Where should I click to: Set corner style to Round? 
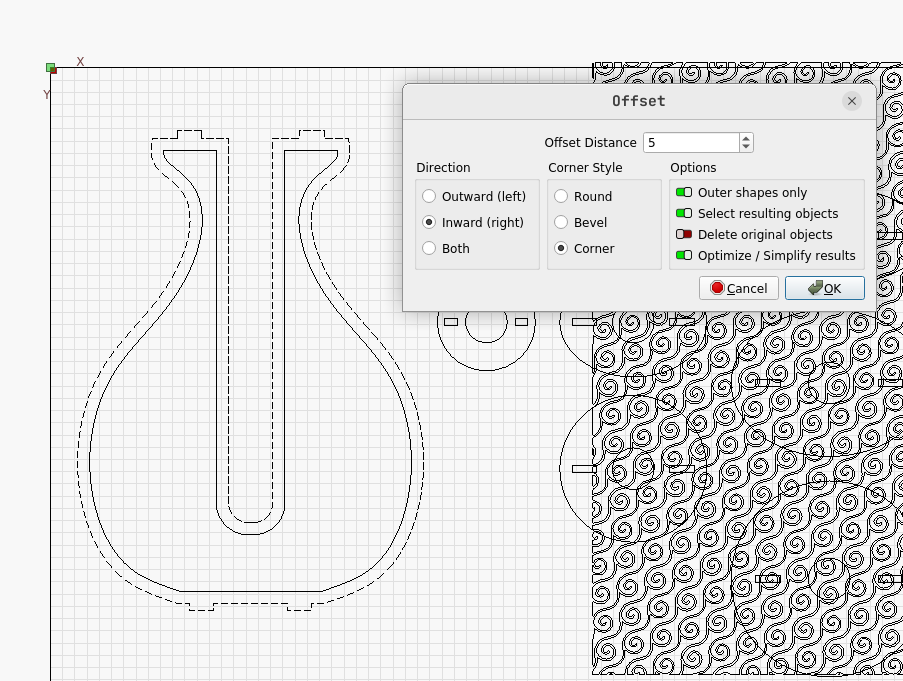coord(561,197)
